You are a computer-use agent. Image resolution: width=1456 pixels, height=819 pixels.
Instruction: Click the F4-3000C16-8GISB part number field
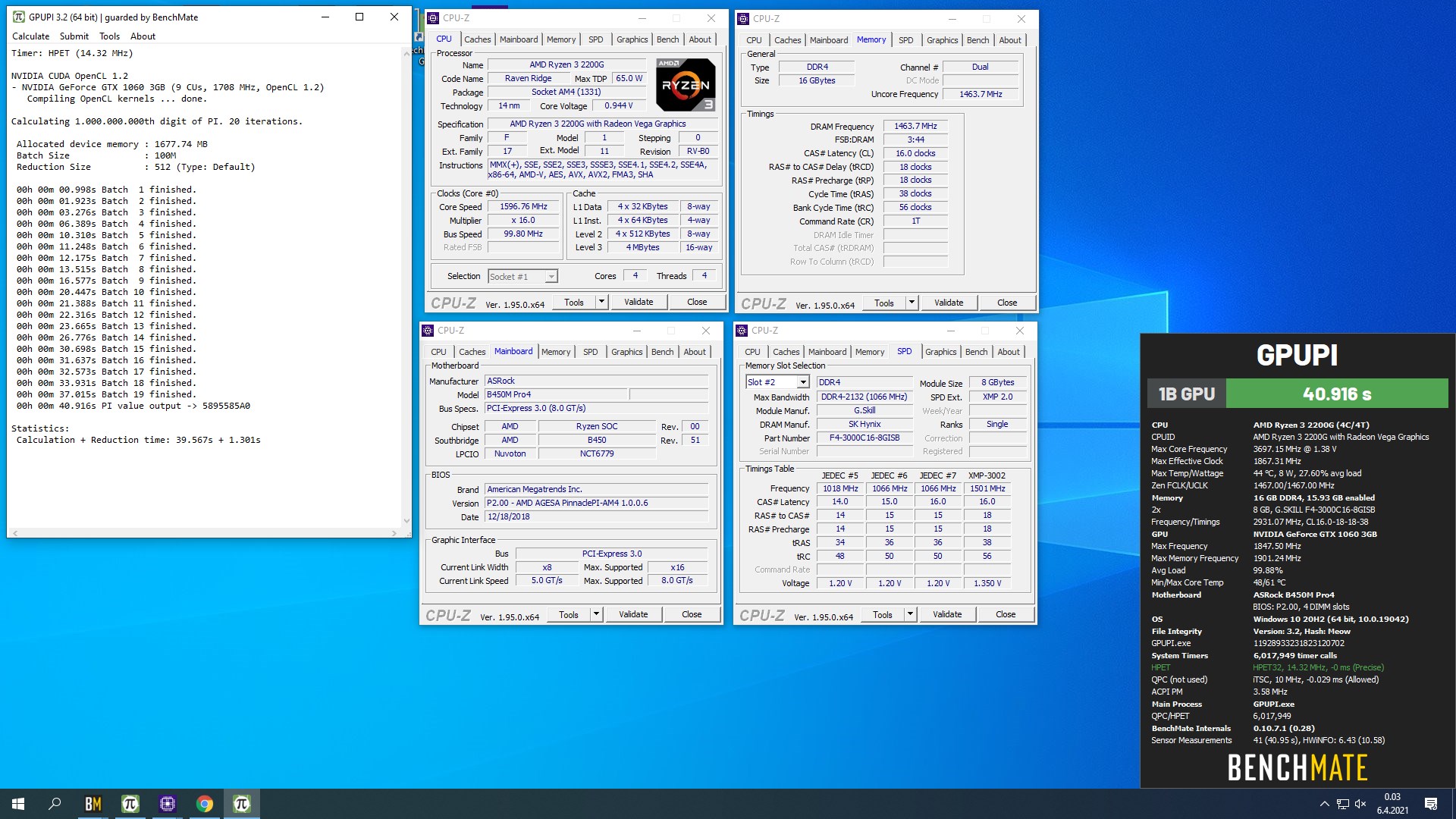tap(864, 438)
